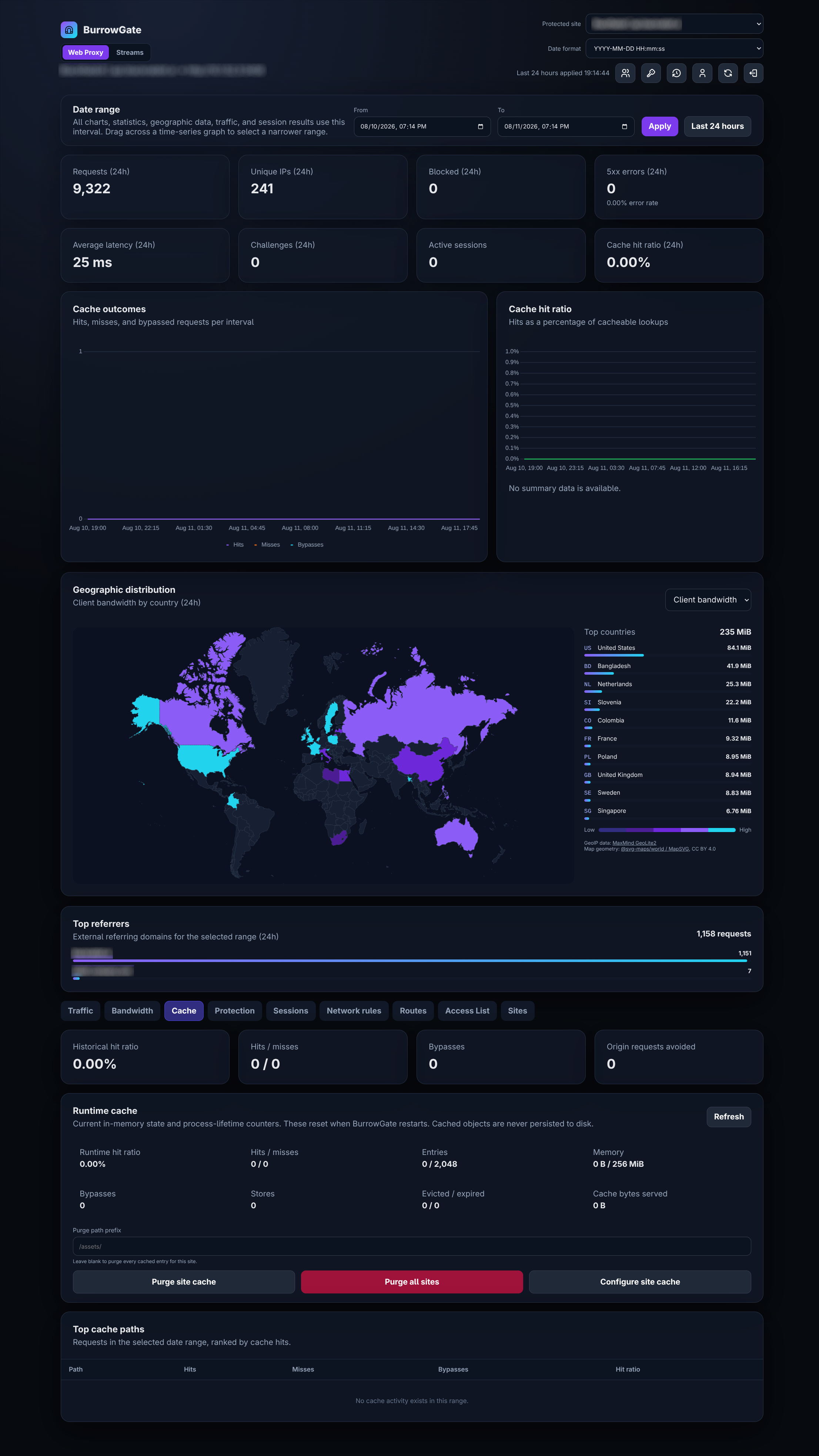The image size is (819, 1456).
Task: Click the refresh arrows icon in header
Action: 728,73
